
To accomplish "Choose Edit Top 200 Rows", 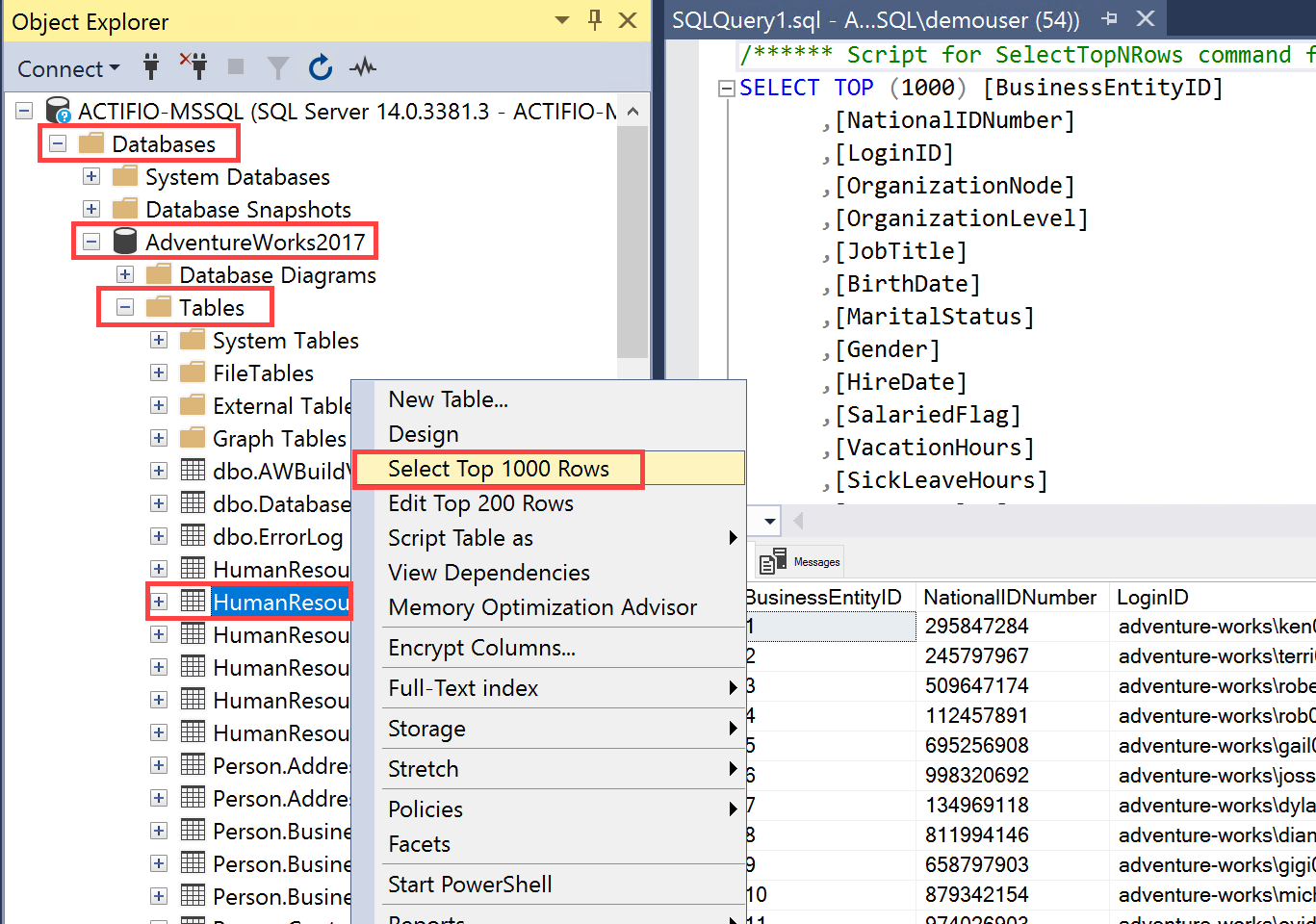I will coord(549,503).
